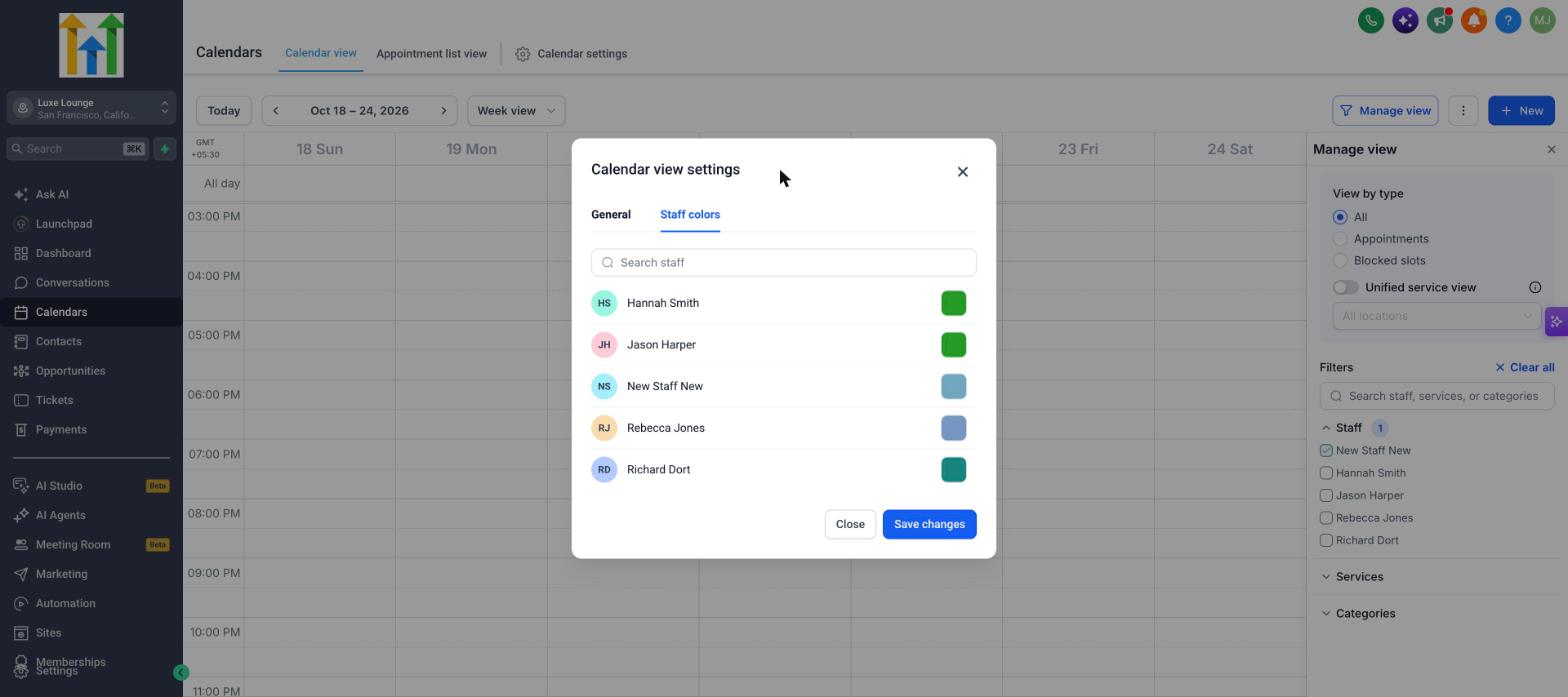Click the Search staff field
Screen dimensions: 1568x697
point(784,263)
